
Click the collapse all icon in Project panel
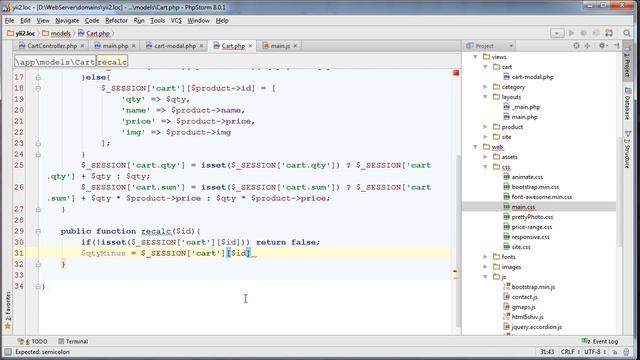[587, 46]
